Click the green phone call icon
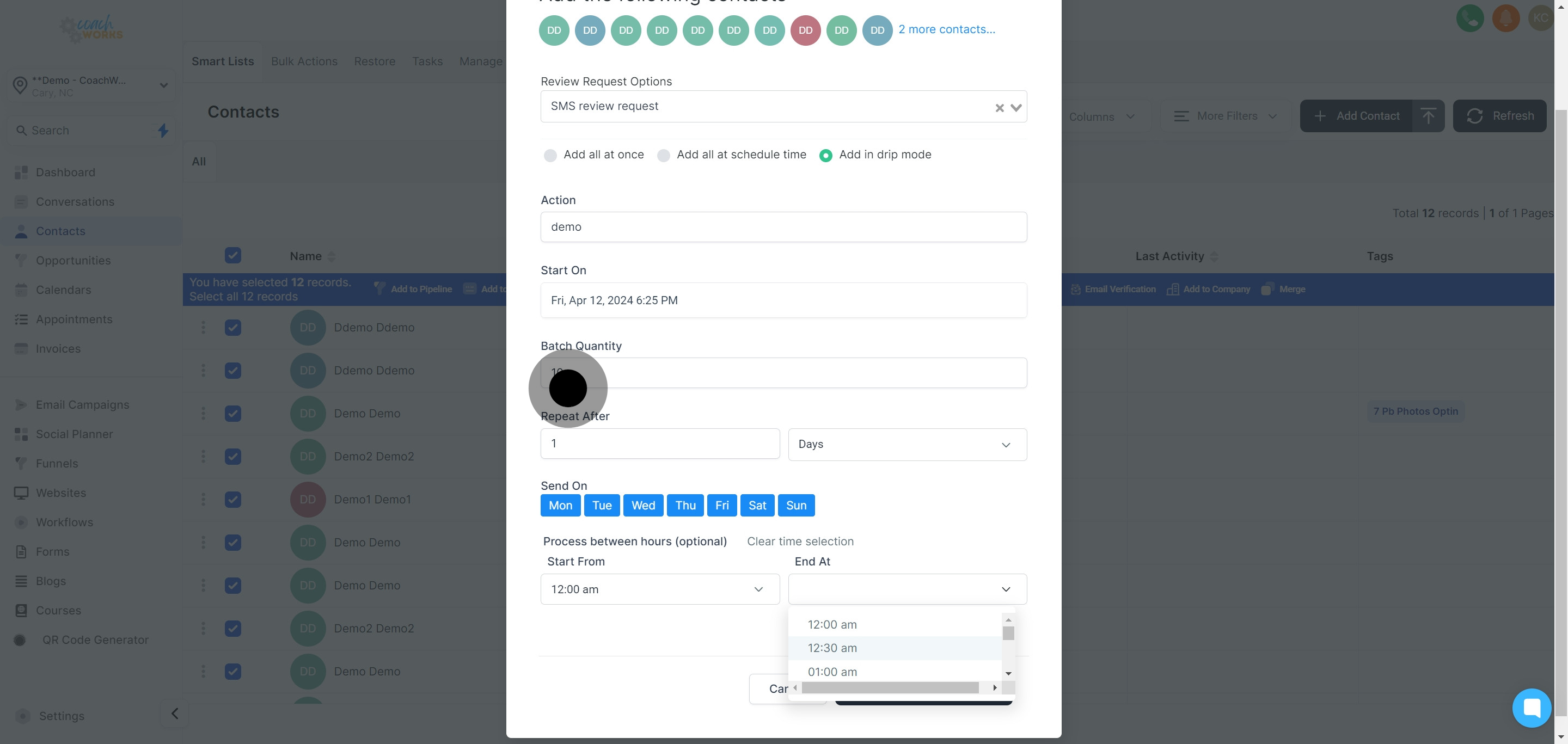This screenshot has width=1568, height=744. [x=1469, y=19]
